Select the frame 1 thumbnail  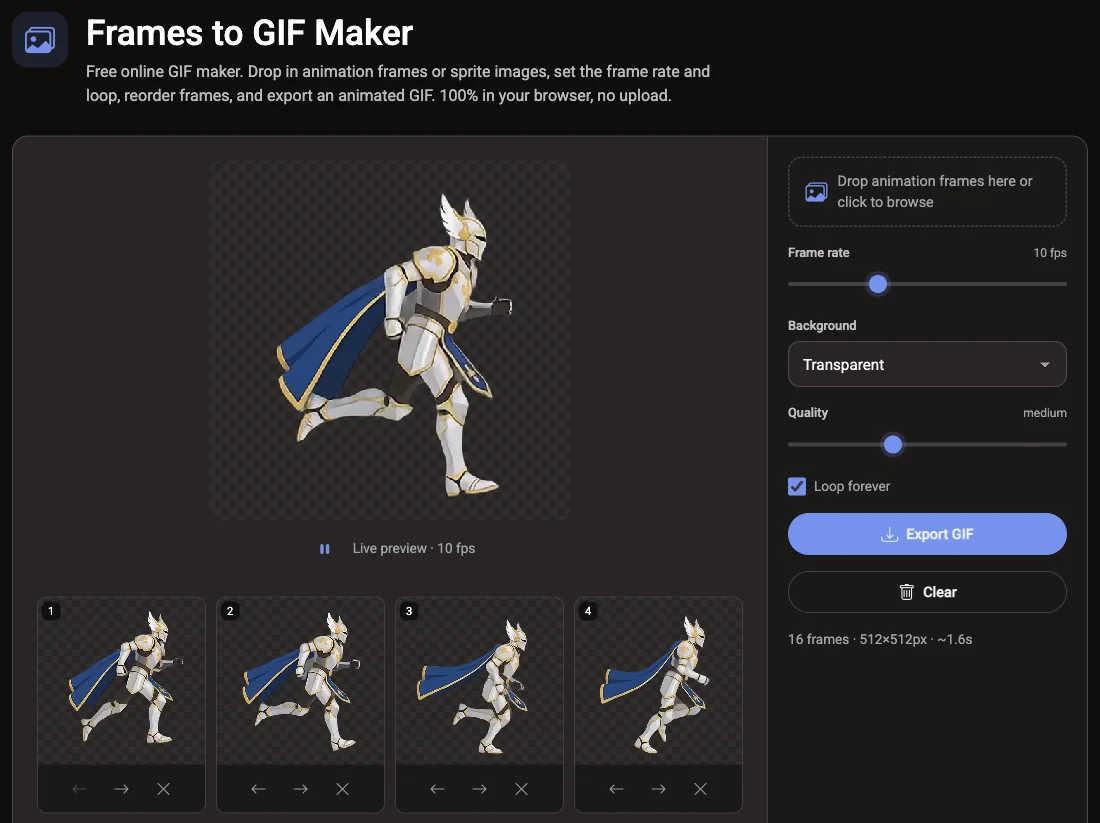point(121,681)
